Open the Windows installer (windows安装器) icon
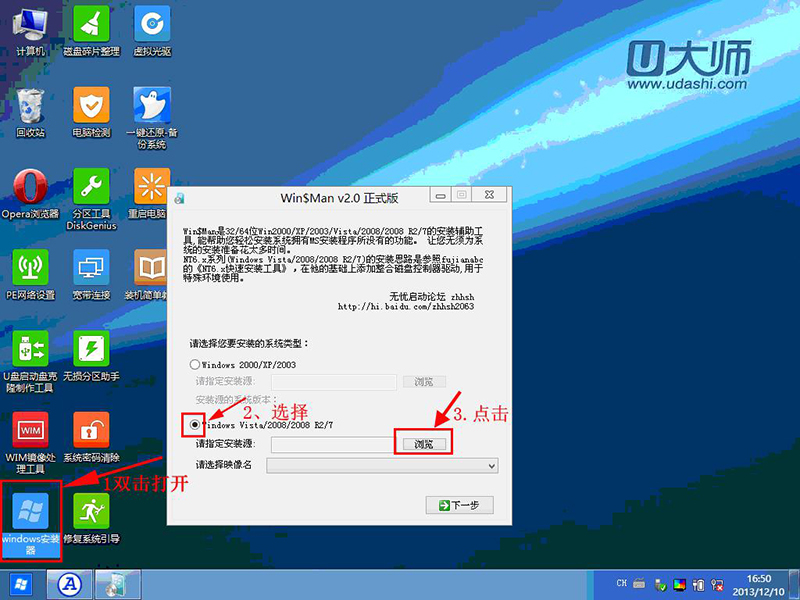The image size is (800, 600). [31, 514]
